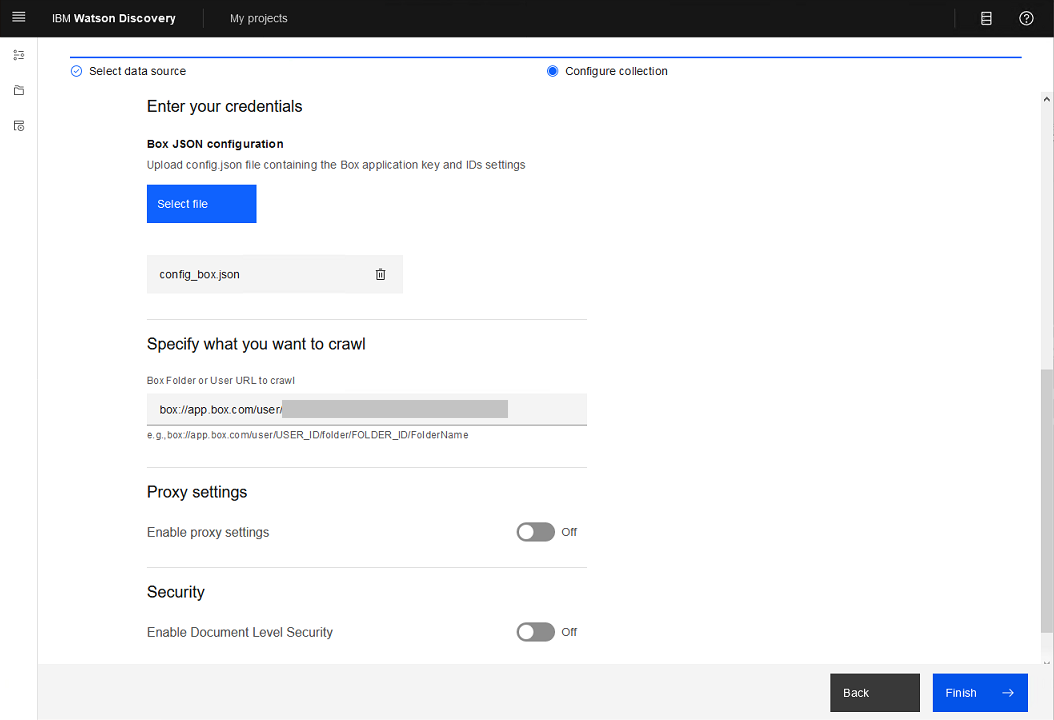Open the Integrate and deploy sidebar icon
The width and height of the screenshot is (1054, 720).
19,126
